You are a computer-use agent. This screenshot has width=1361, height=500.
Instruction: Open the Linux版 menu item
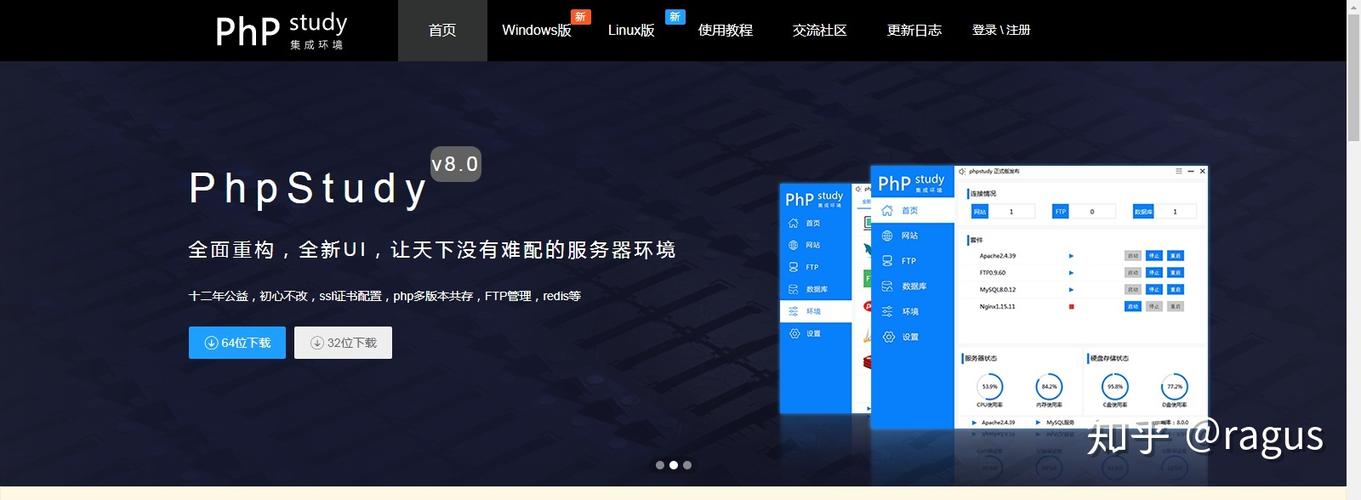[631, 30]
